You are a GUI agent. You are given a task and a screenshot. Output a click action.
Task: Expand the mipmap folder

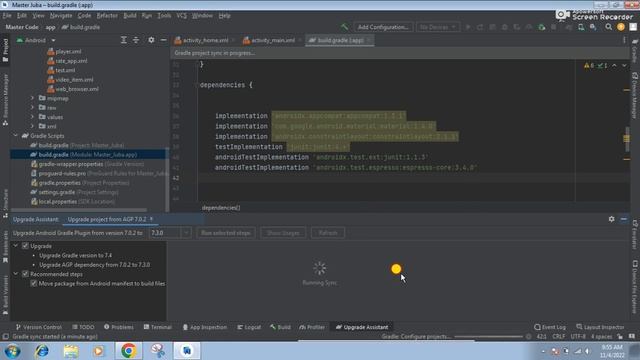(x=32, y=98)
